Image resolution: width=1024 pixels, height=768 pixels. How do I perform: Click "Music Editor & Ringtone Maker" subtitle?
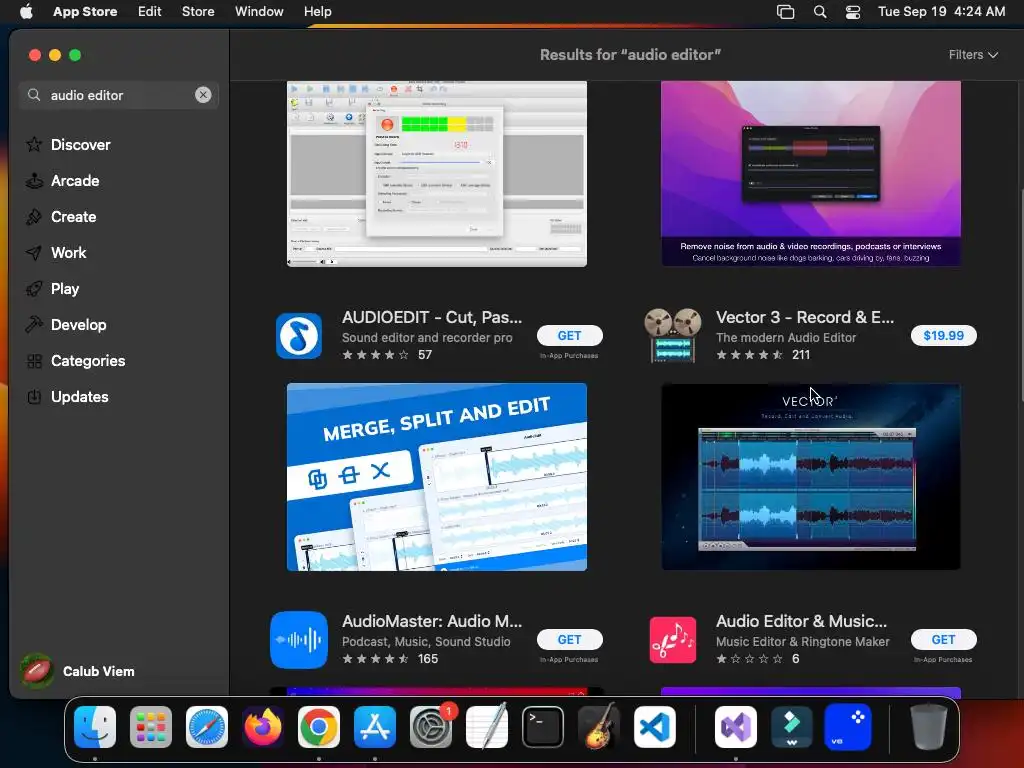[803, 642]
